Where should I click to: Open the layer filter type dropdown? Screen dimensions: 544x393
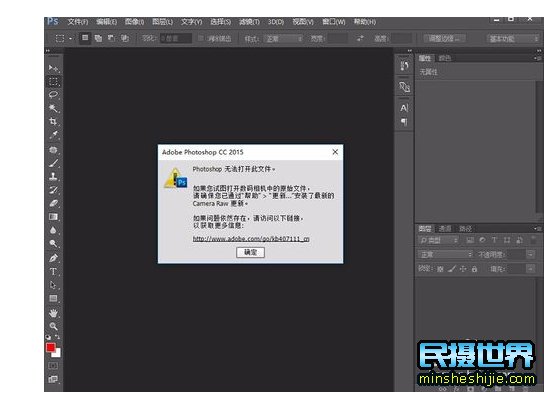pos(439,240)
